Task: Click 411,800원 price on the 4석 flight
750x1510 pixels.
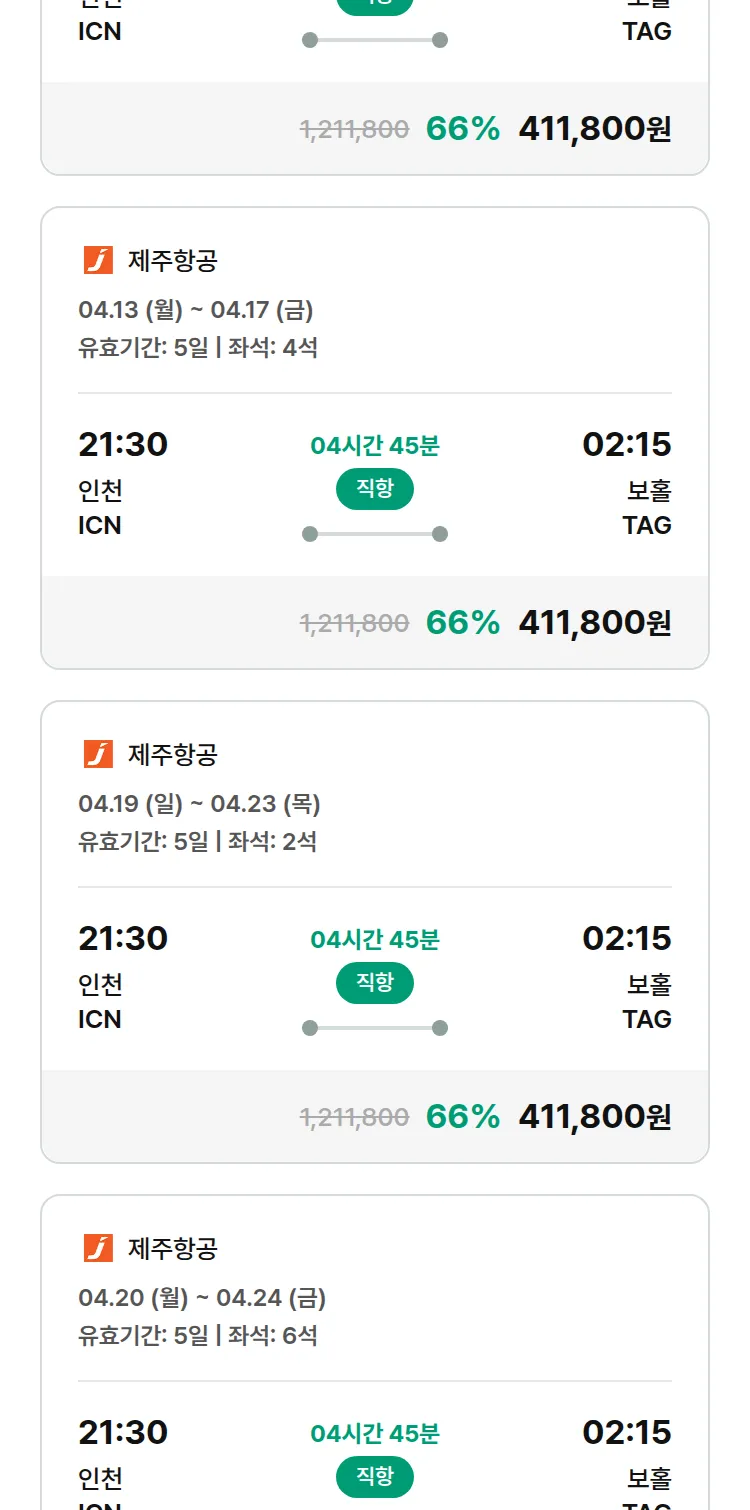Action: pos(595,622)
